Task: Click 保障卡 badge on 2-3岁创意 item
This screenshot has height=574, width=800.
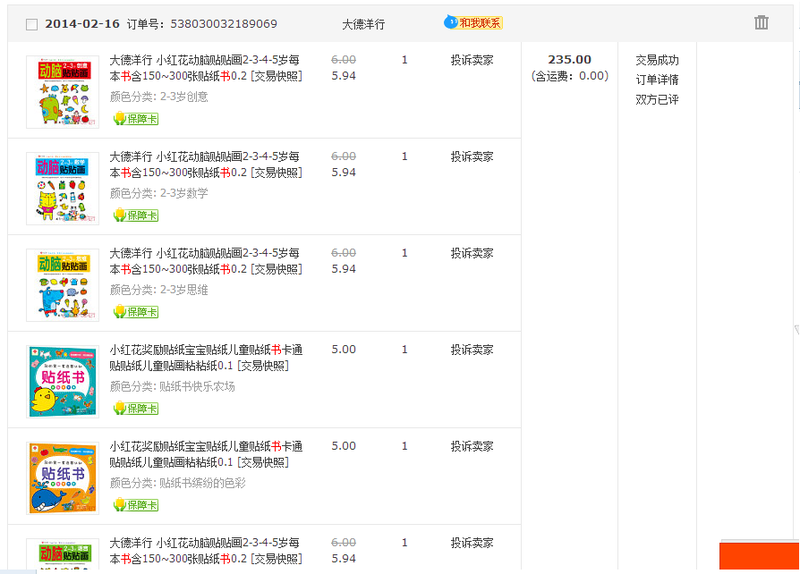Action: point(136,119)
